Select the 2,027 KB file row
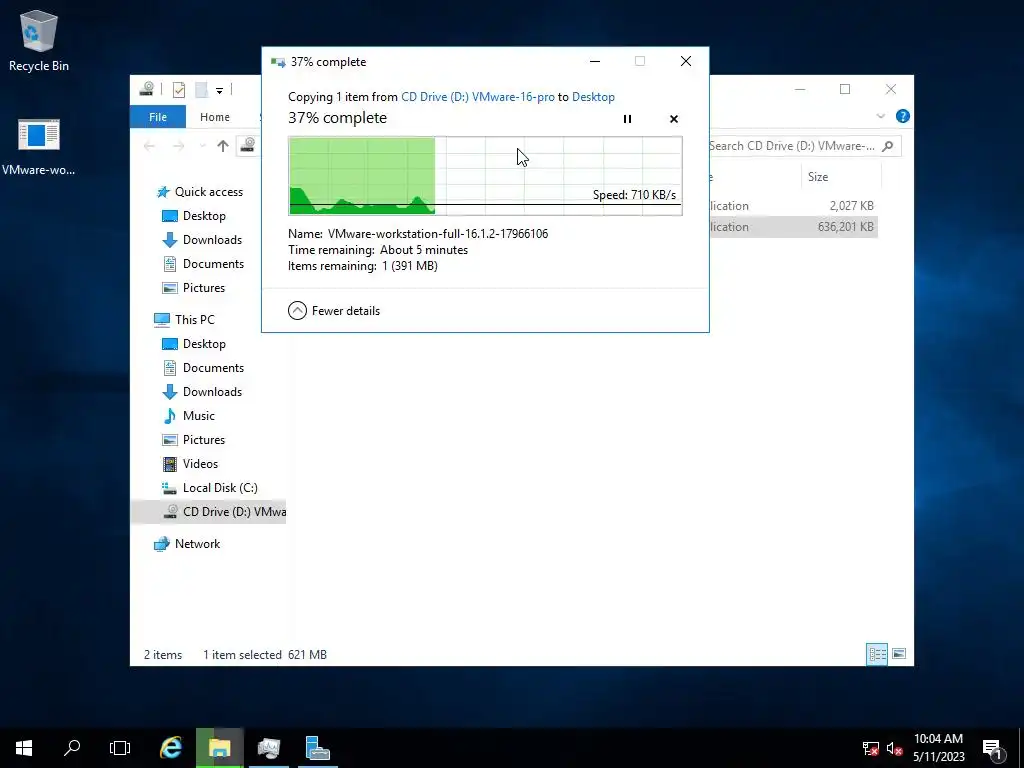Viewport: 1024px width, 768px height. pyautogui.click(x=793, y=206)
